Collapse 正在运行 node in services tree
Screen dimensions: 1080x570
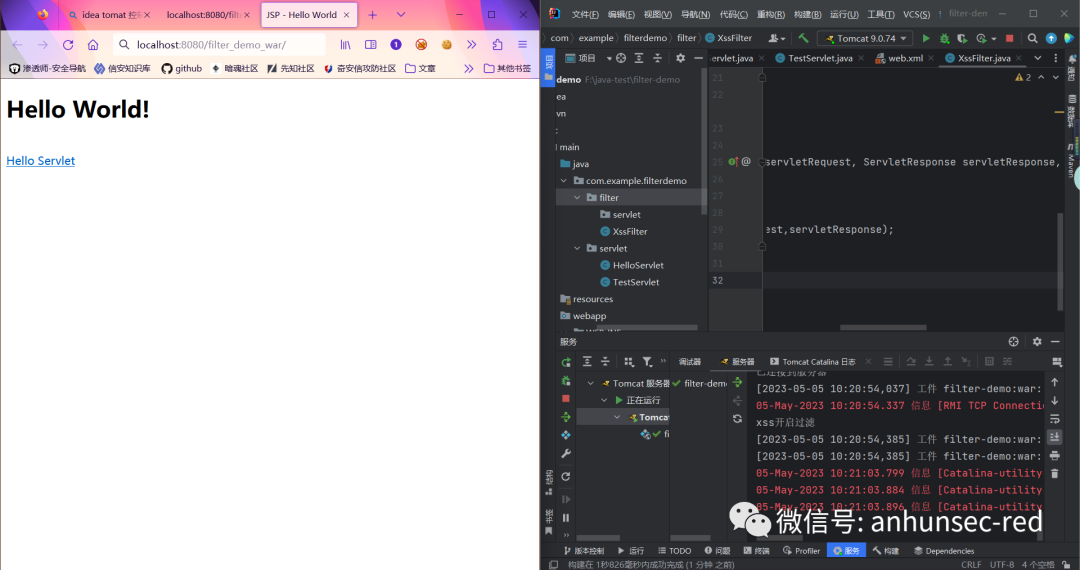pyautogui.click(x=604, y=401)
